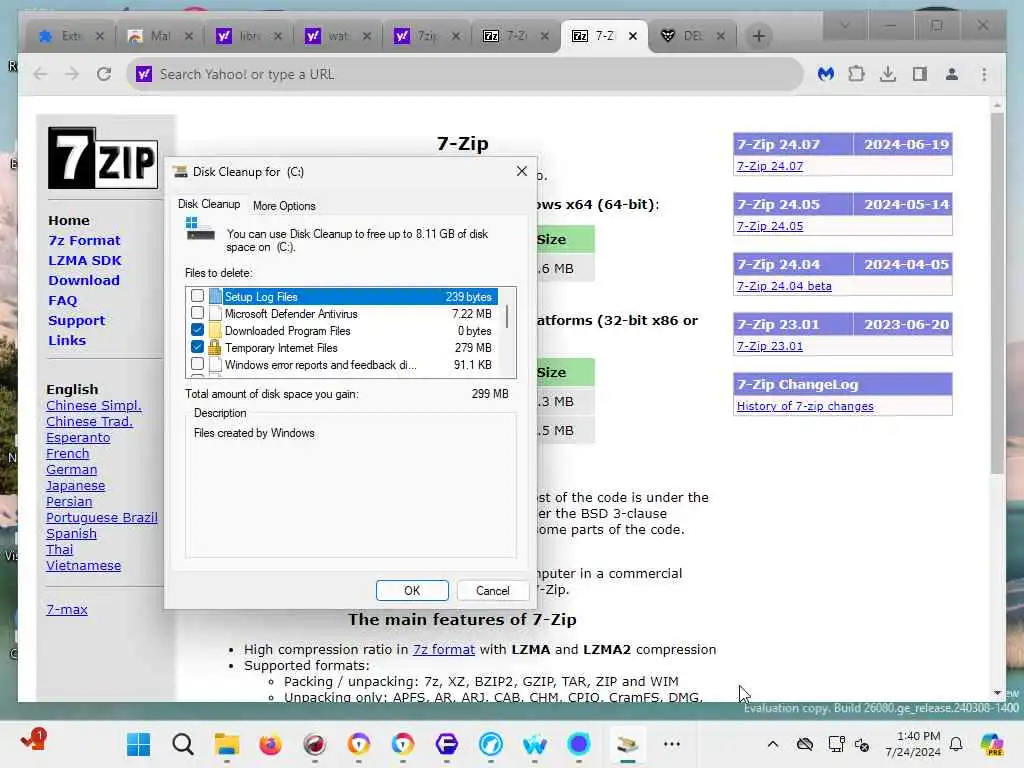Open the Copilot preview icon on taskbar
This screenshot has height=768, width=1024.
992,744
